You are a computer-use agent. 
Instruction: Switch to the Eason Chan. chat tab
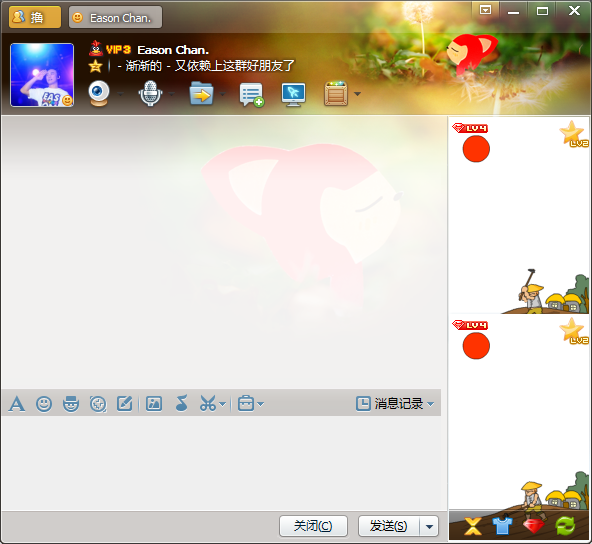[116, 17]
